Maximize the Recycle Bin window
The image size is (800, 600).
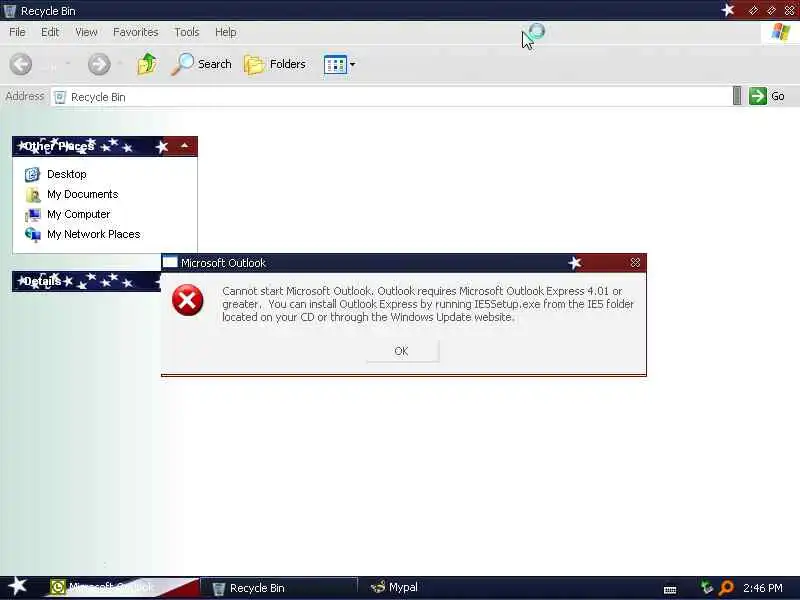click(x=771, y=10)
